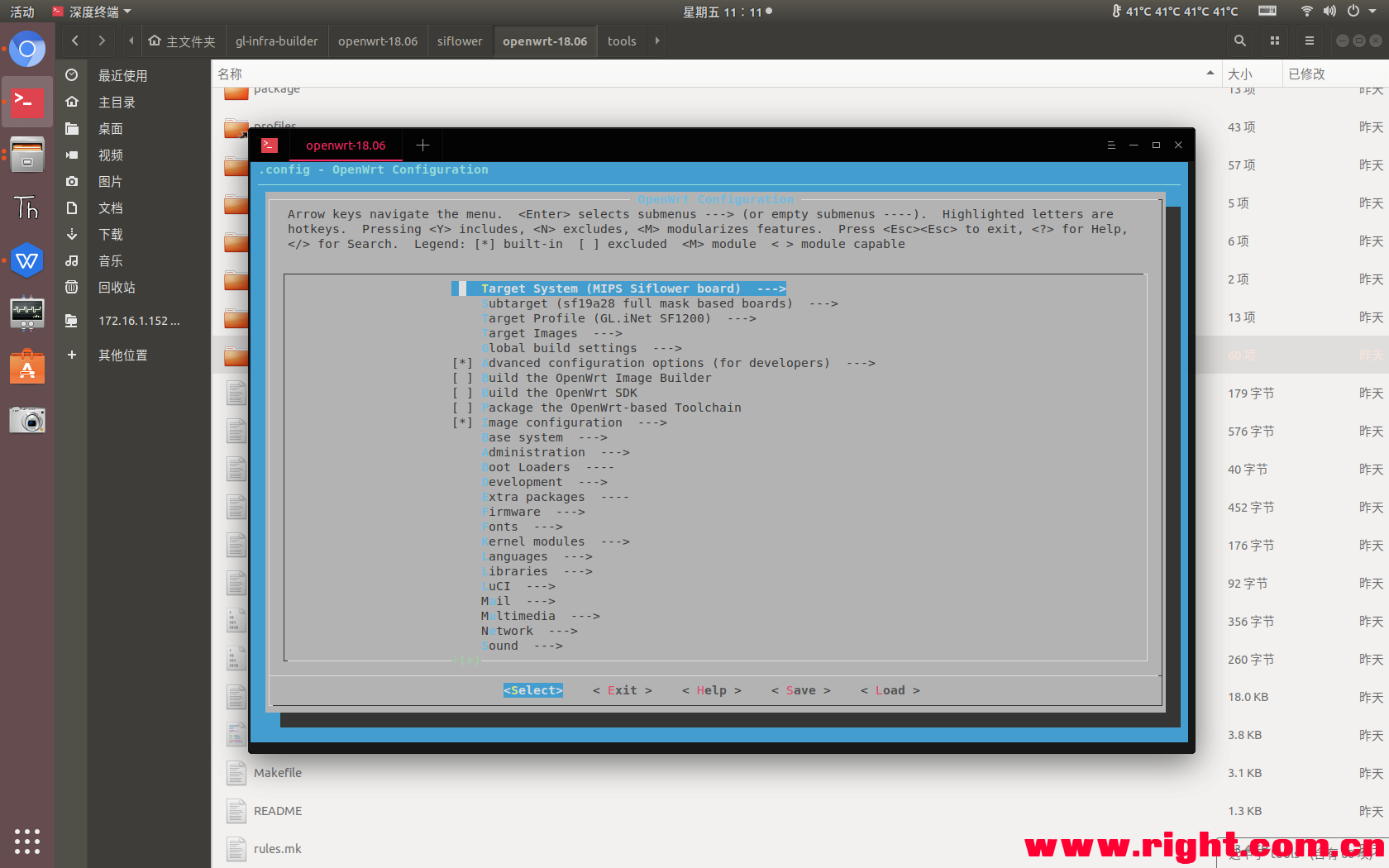Expand Target Images submenu
Image resolution: width=1389 pixels, height=868 pixels.
click(x=551, y=333)
